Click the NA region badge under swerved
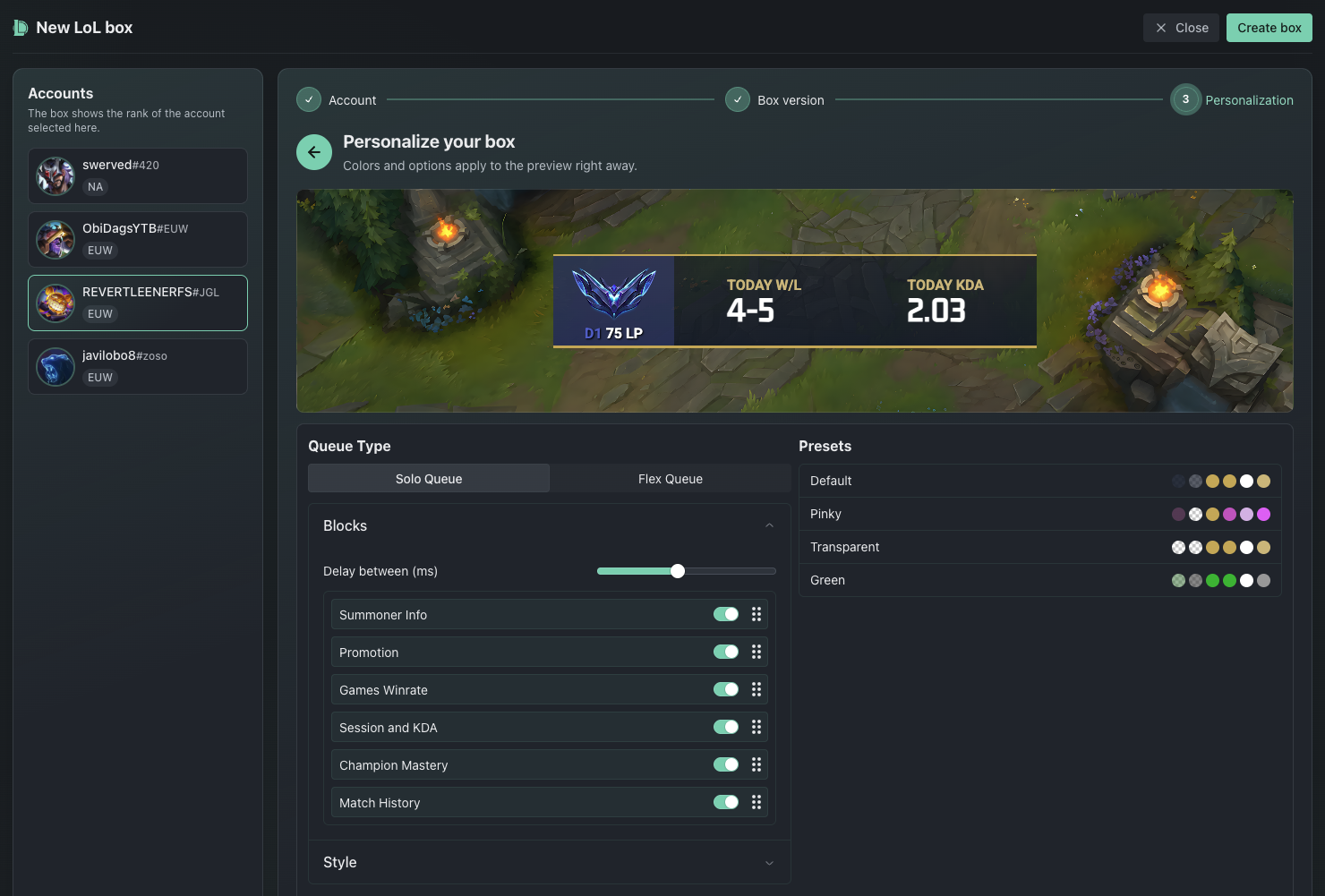Image resolution: width=1325 pixels, height=896 pixels. pyautogui.click(x=96, y=187)
